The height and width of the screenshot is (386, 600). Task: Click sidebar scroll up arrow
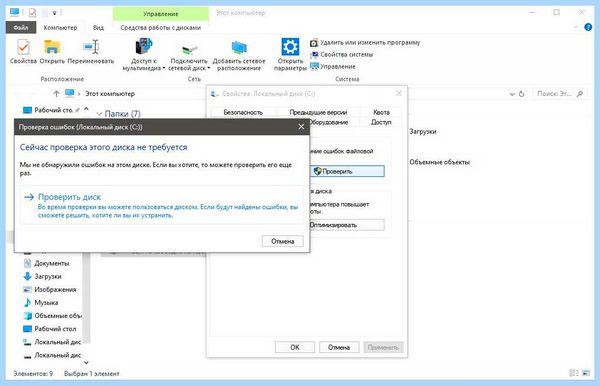pos(86,109)
